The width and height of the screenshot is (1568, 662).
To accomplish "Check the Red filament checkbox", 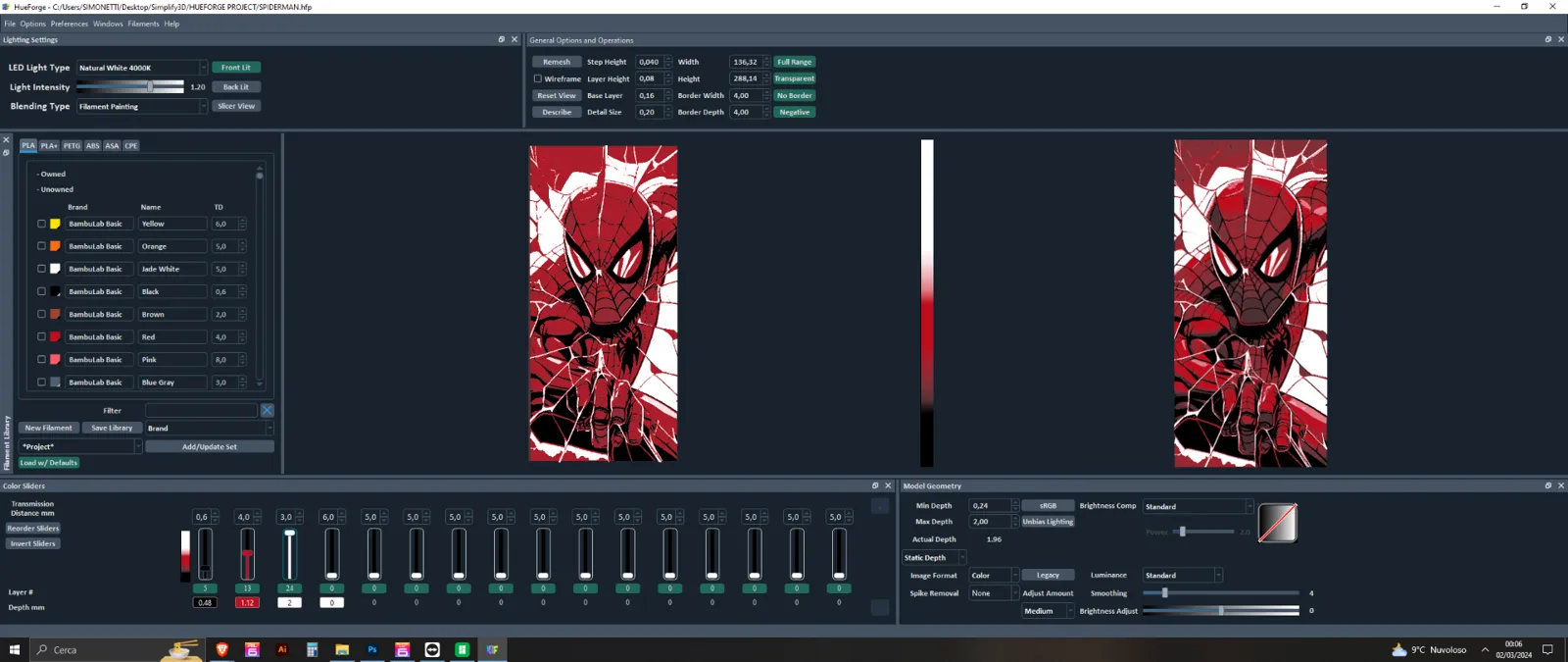I will click(41, 336).
